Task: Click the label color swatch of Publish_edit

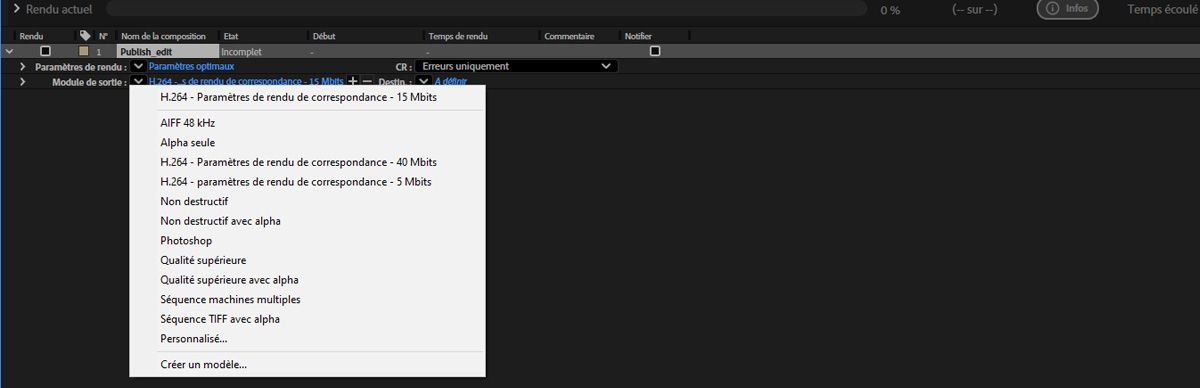Action: 84,50
